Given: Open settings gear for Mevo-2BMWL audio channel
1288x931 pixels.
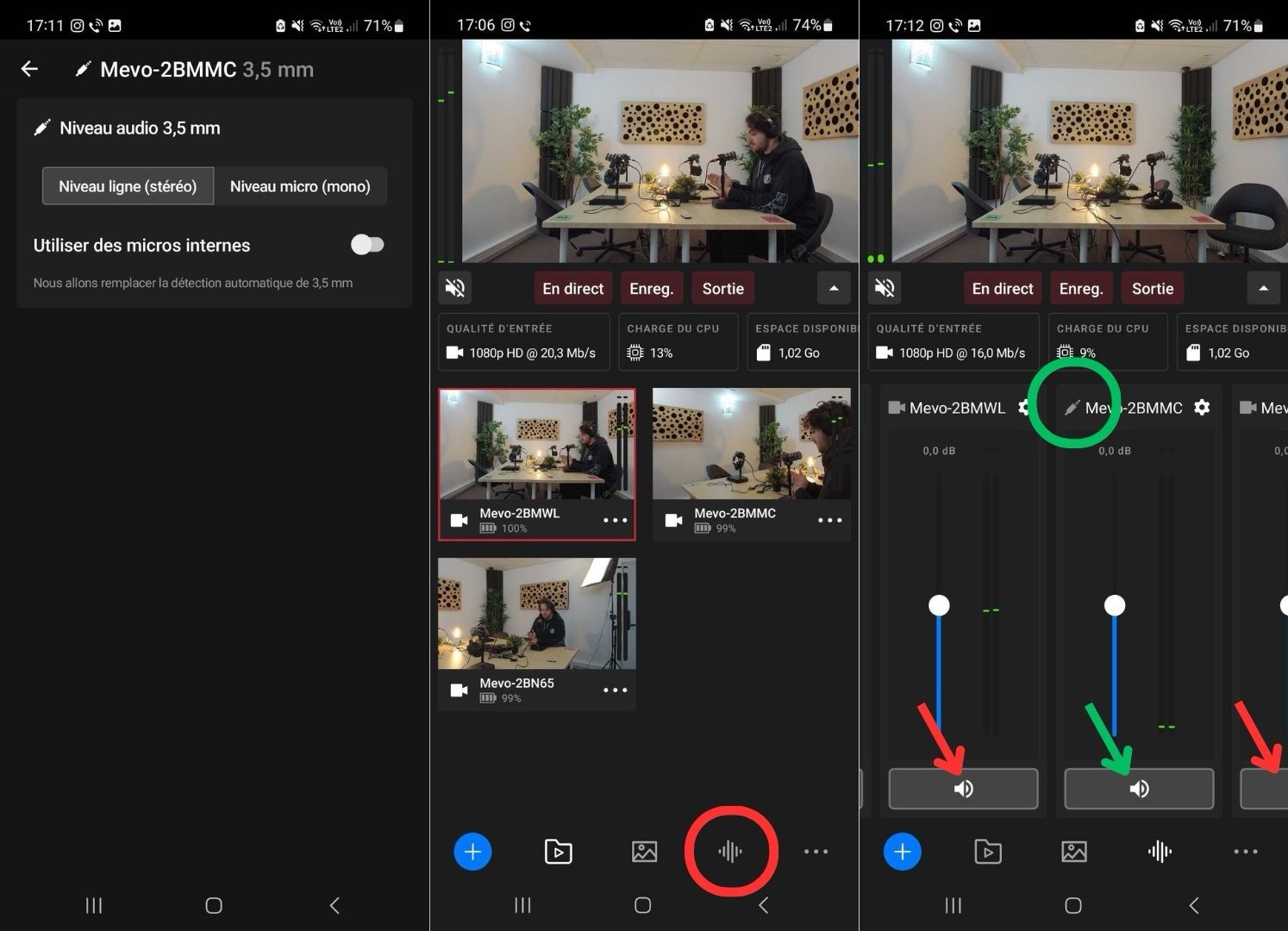Looking at the screenshot, I should click(x=1024, y=407).
